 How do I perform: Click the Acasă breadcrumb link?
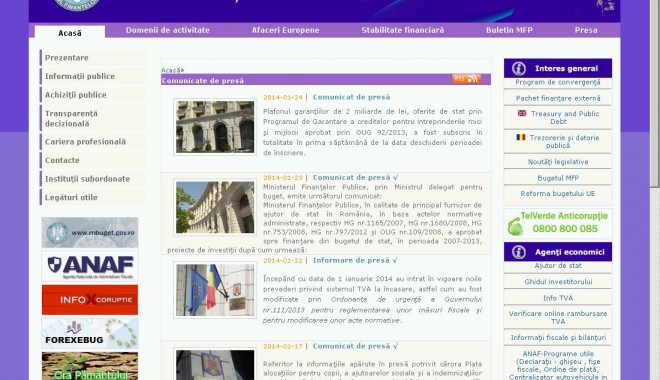pos(172,70)
